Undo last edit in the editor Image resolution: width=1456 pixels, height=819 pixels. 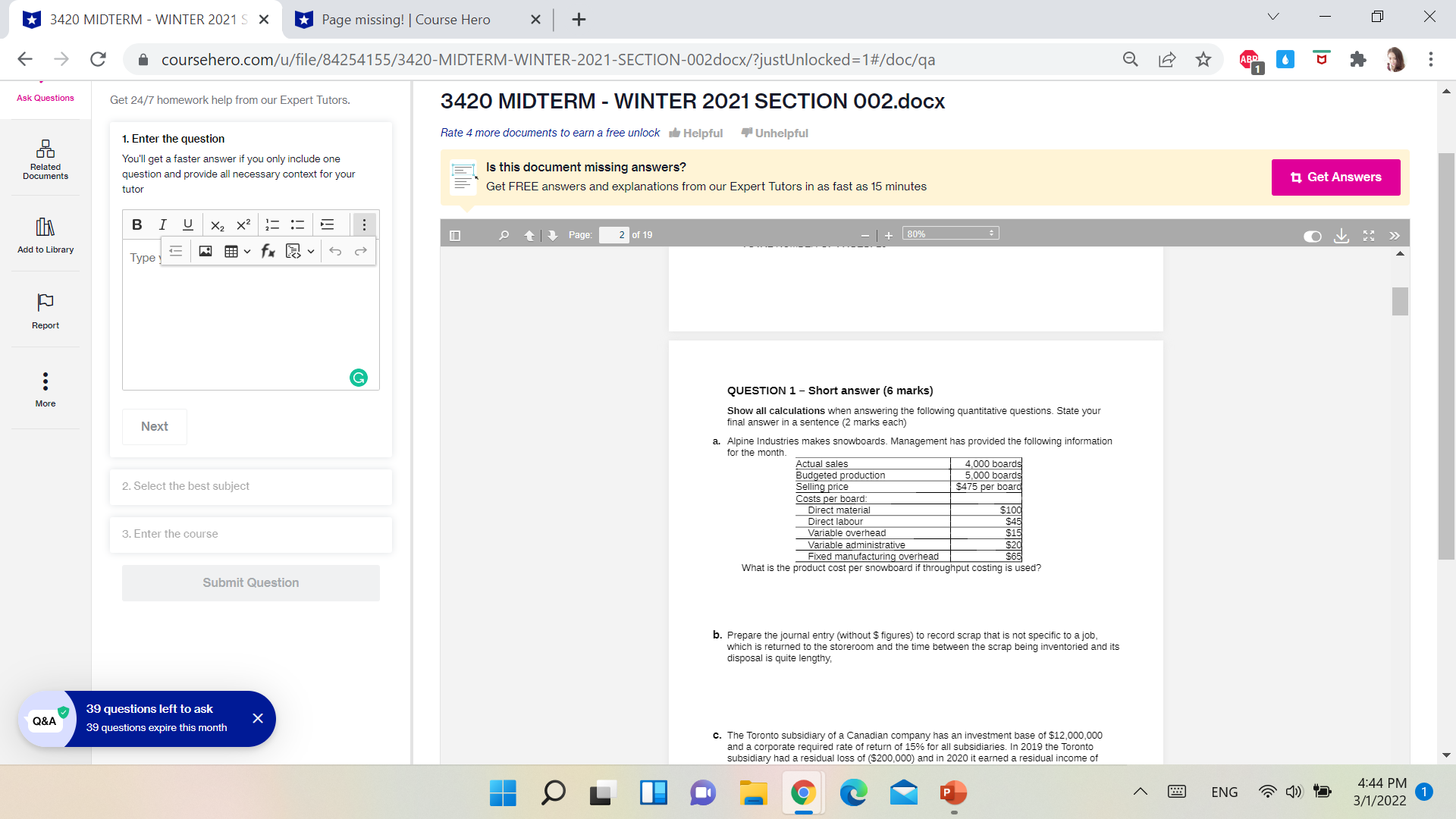point(336,251)
